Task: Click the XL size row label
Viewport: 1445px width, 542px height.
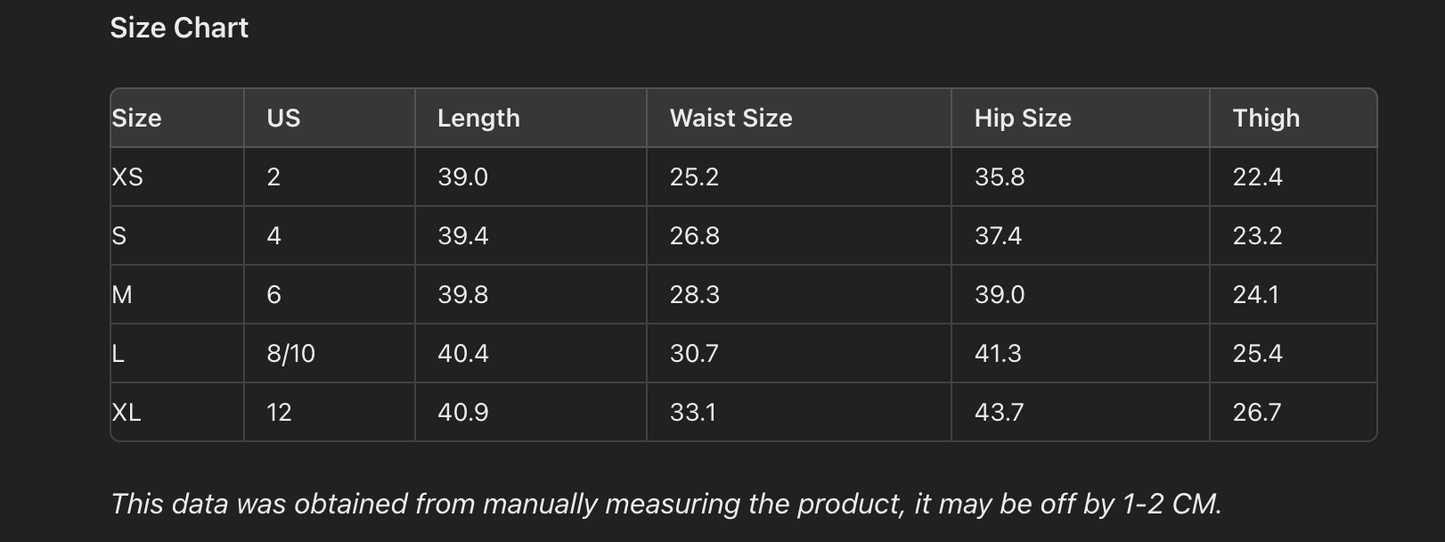Action: tap(127, 412)
